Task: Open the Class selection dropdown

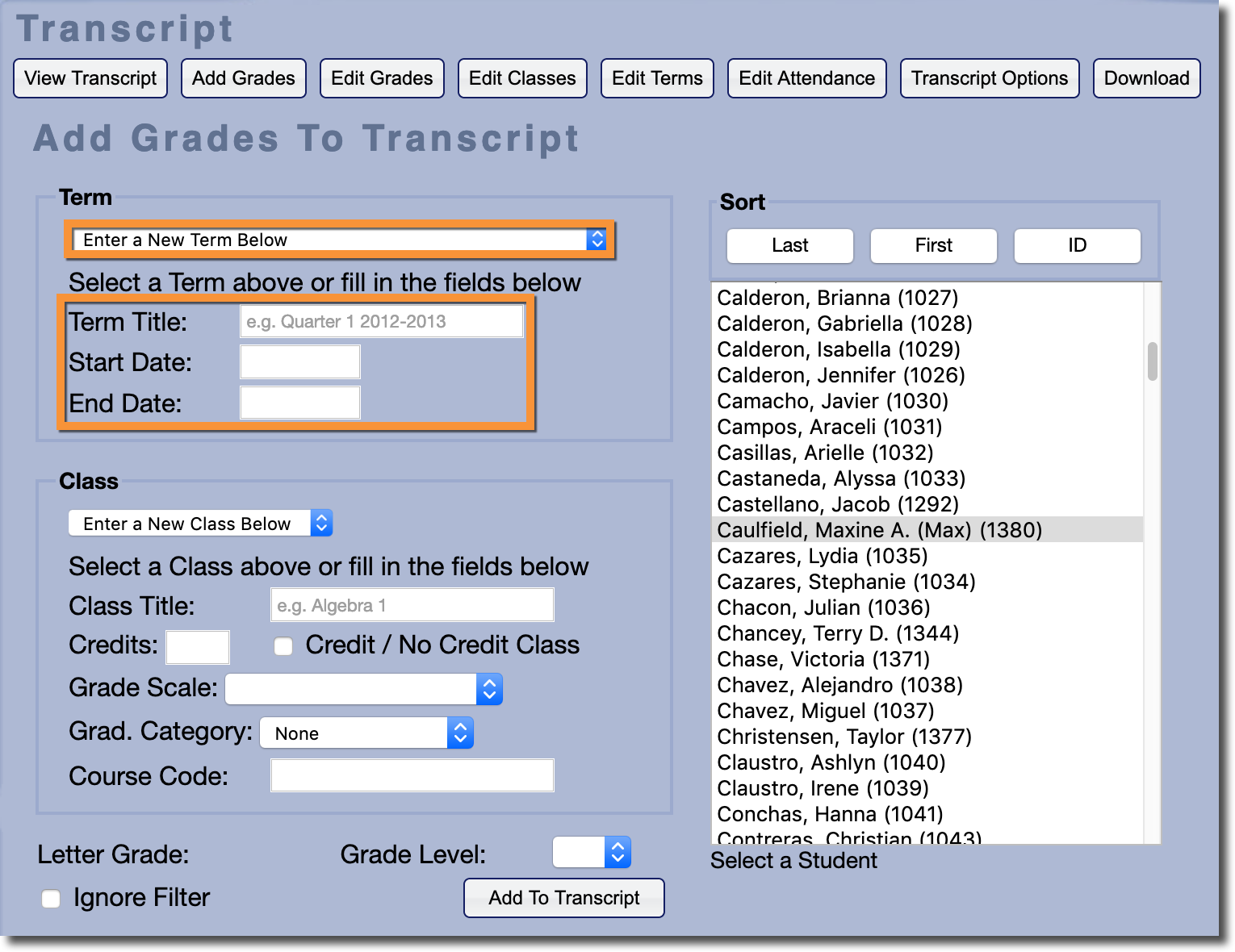Action: tap(200, 524)
